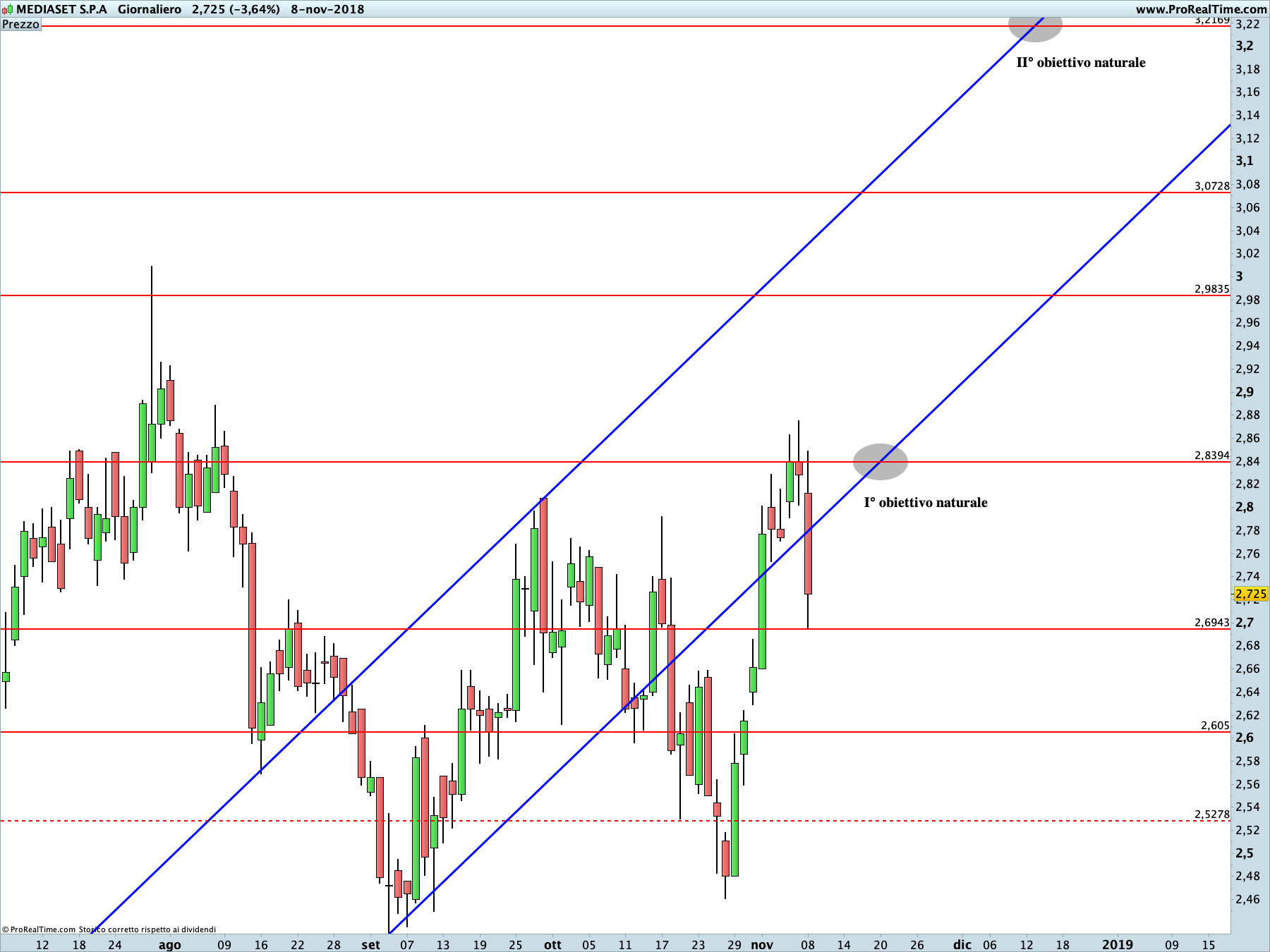Click the Storico corretto rispetto ai dividendi note

tap(147, 930)
